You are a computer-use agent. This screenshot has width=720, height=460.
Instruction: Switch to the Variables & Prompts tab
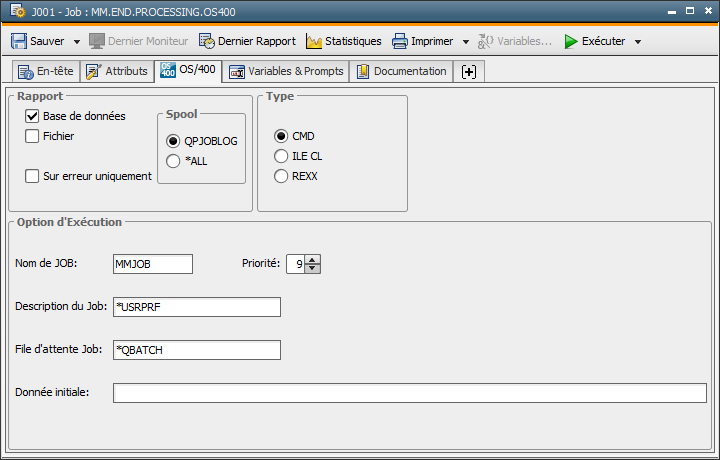[x=286, y=71]
